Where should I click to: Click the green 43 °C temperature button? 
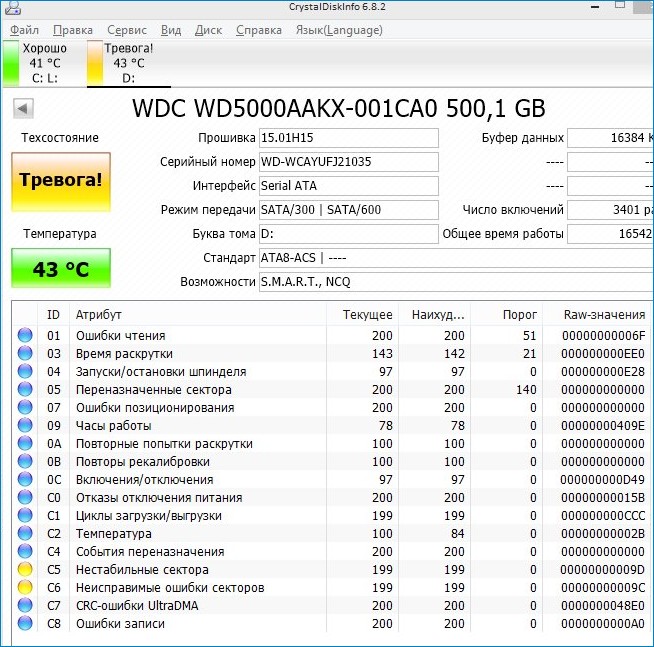coord(61,269)
